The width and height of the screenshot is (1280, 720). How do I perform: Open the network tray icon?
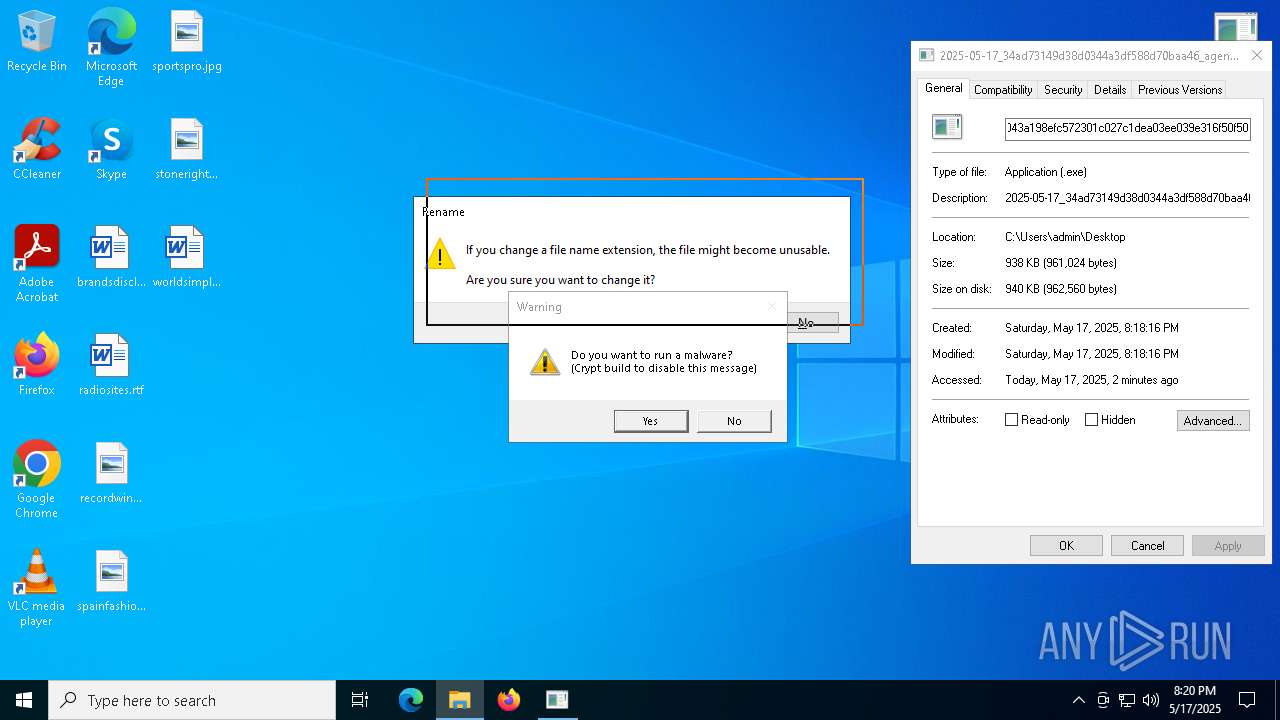(1127, 700)
